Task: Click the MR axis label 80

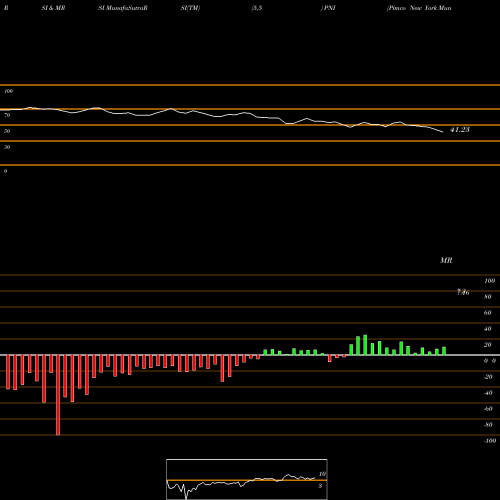Action: [x=488, y=297]
